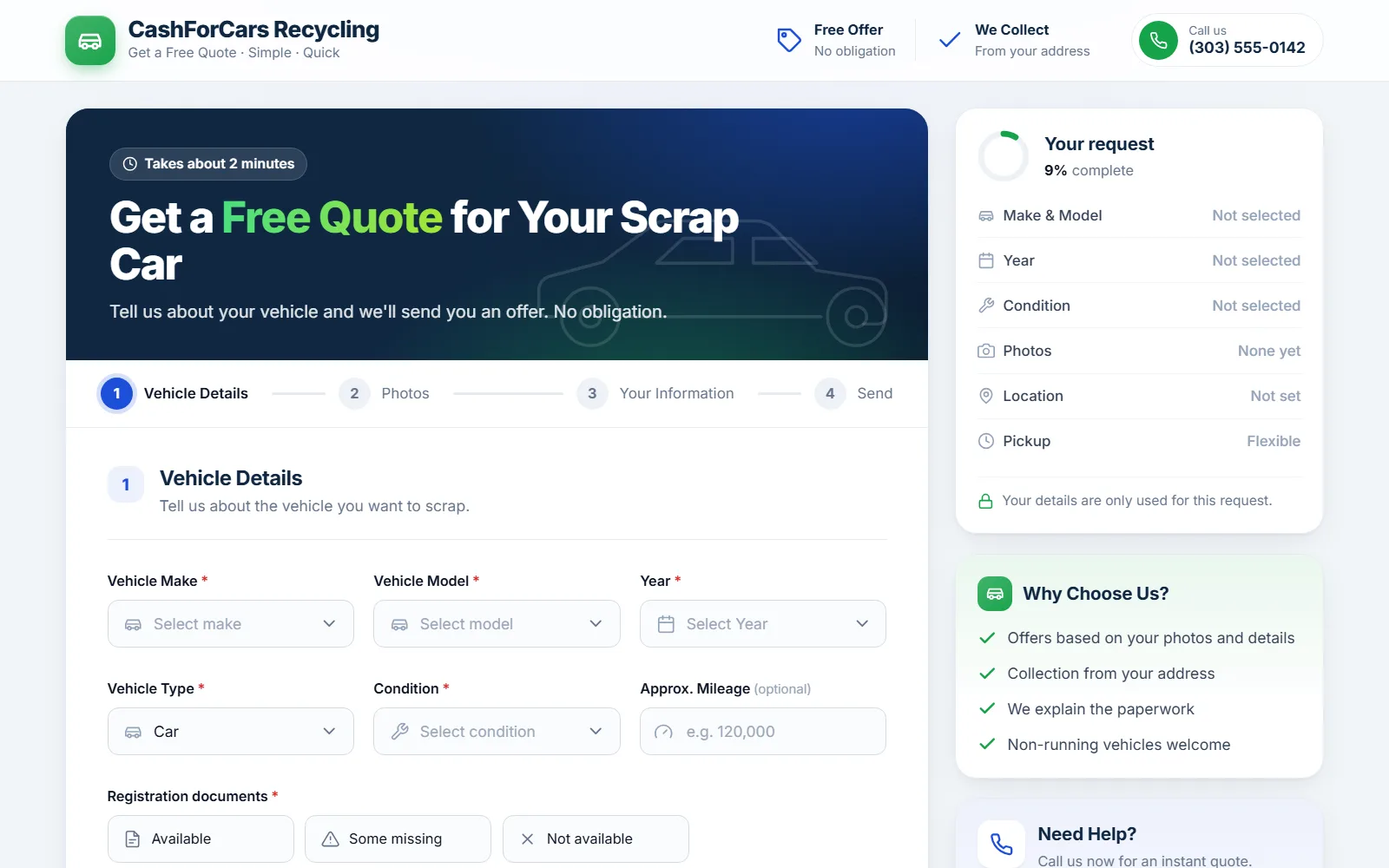Click the 'Not set' location value
The height and width of the screenshot is (868, 1389).
tap(1275, 396)
